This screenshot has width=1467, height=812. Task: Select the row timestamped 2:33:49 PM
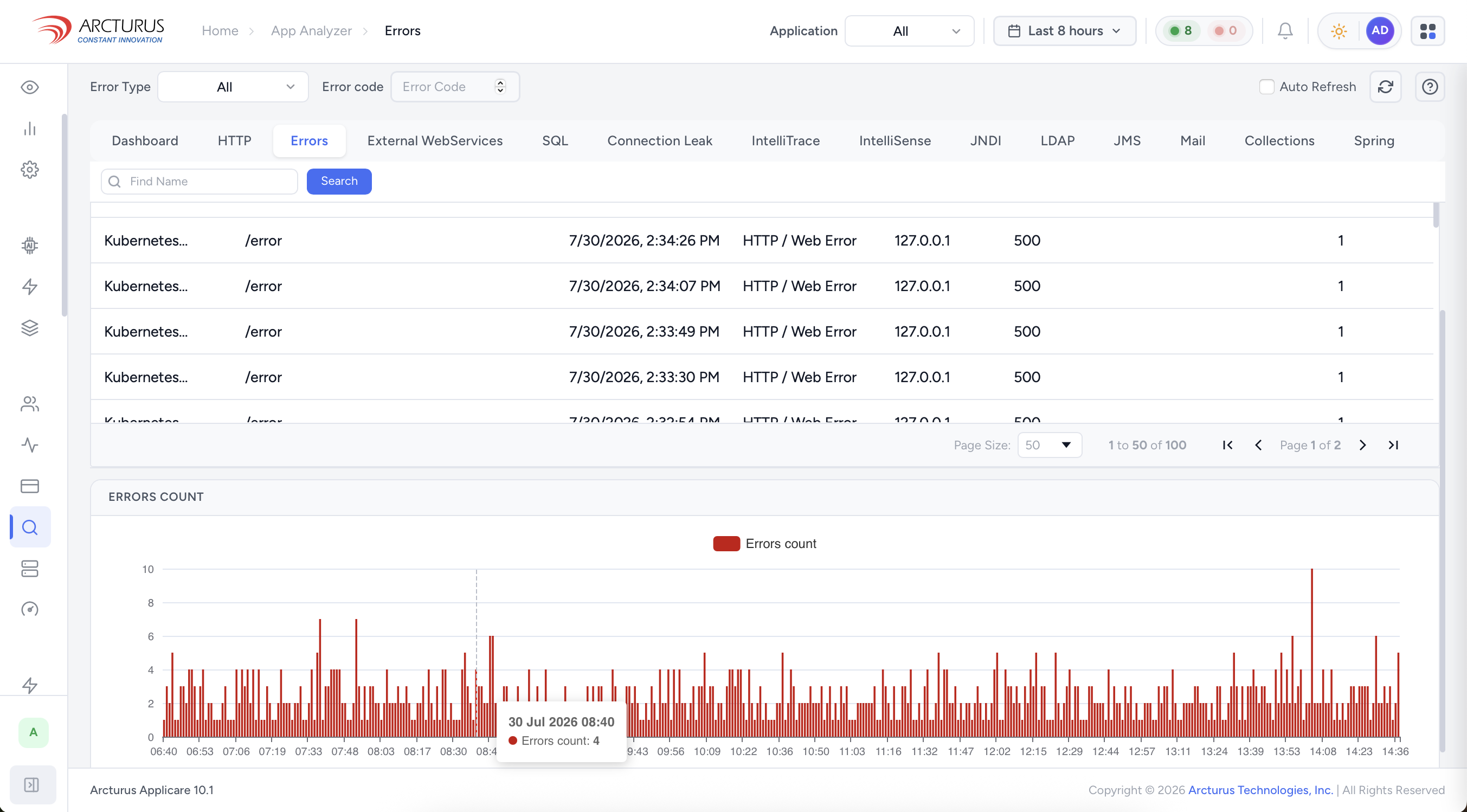pos(762,331)
